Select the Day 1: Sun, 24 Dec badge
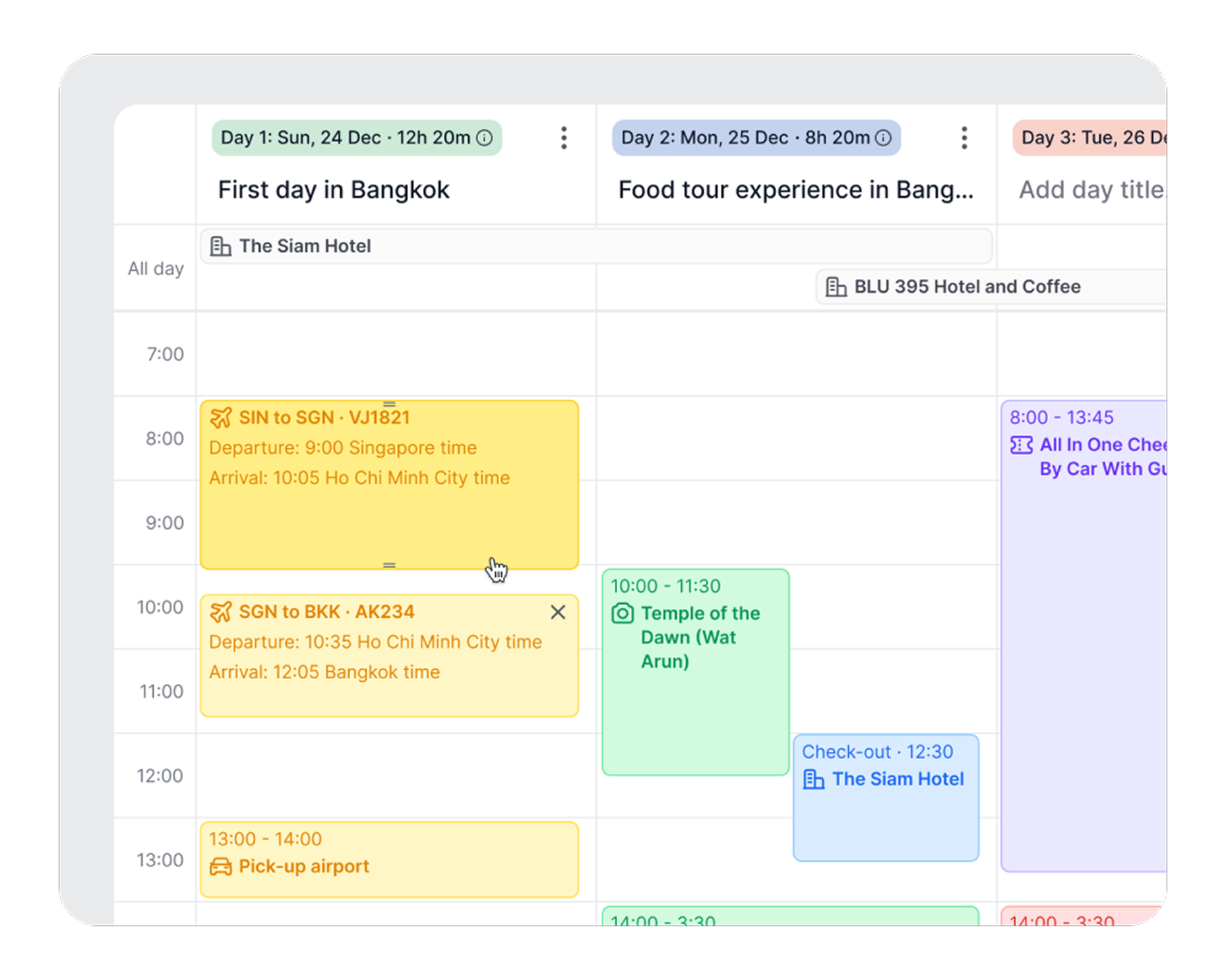 point(346,138)
